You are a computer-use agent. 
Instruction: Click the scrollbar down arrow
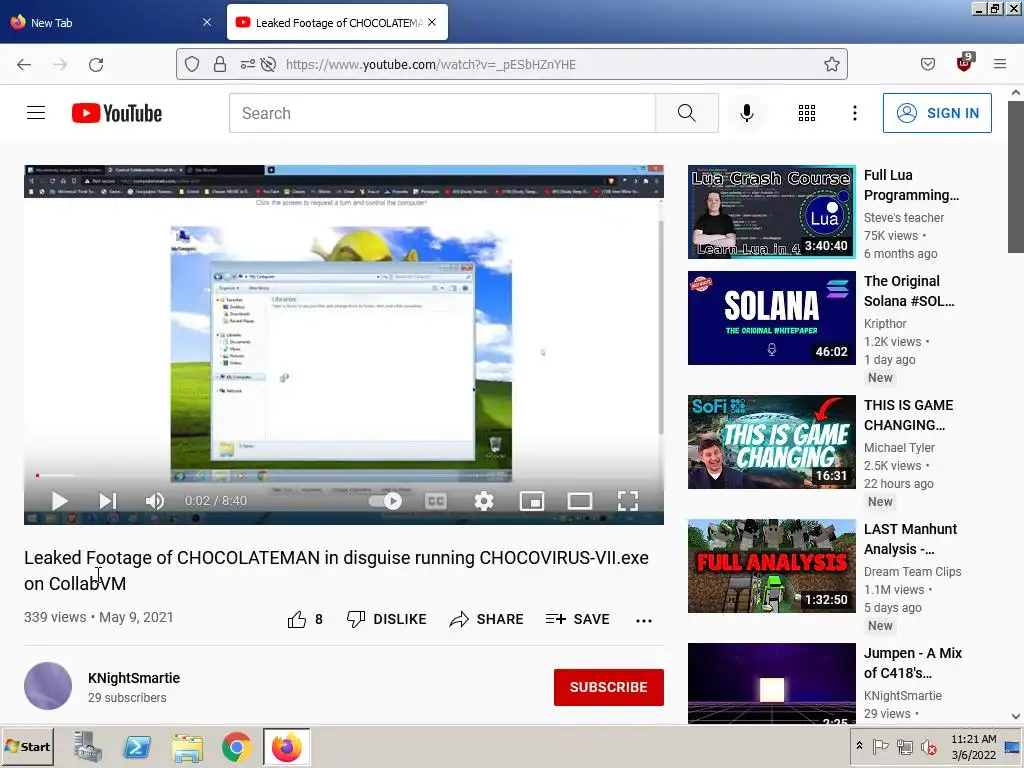click(x=1016, y=716)
